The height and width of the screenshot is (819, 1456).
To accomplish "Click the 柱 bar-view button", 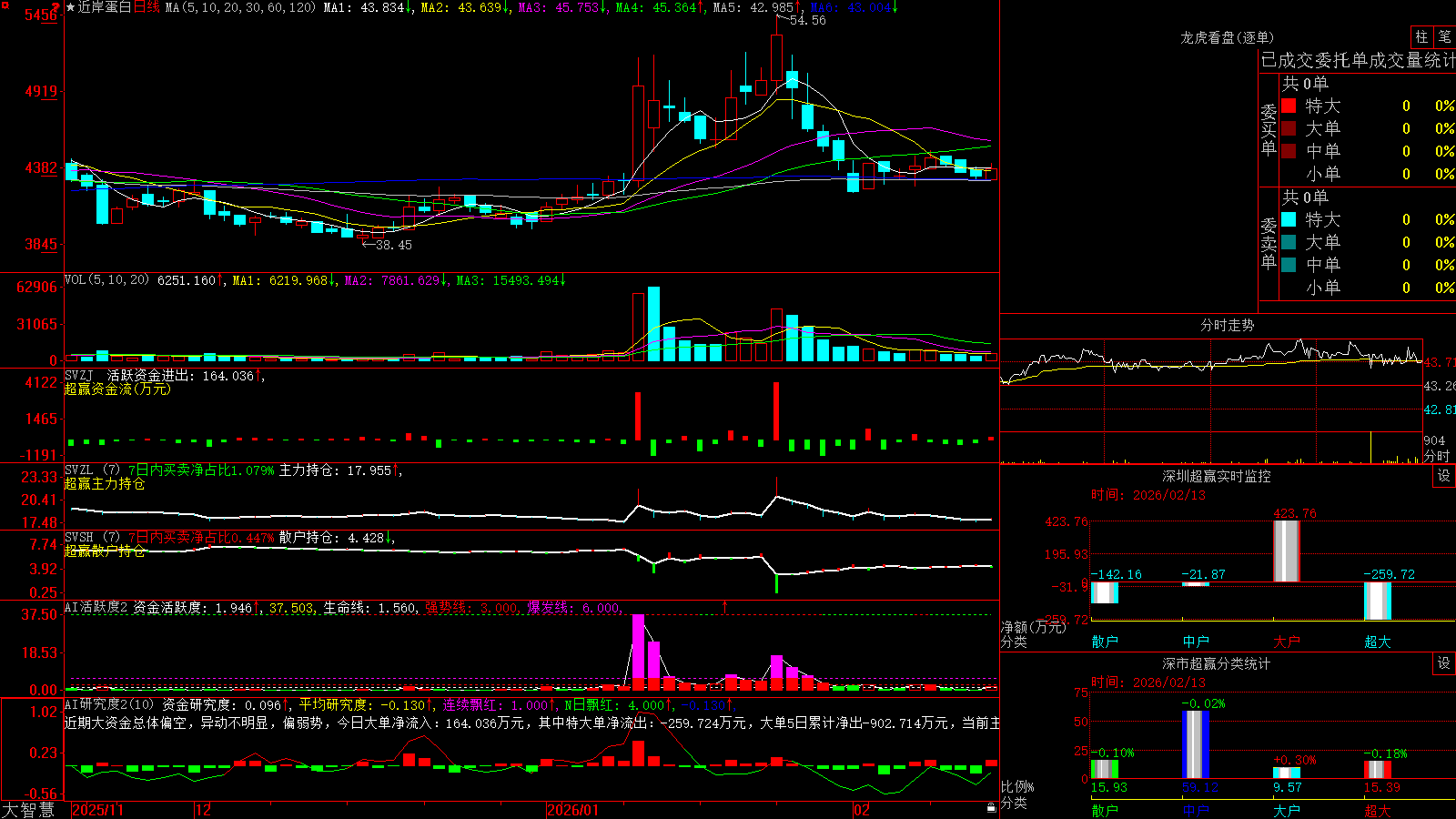I will [1421, 37].
